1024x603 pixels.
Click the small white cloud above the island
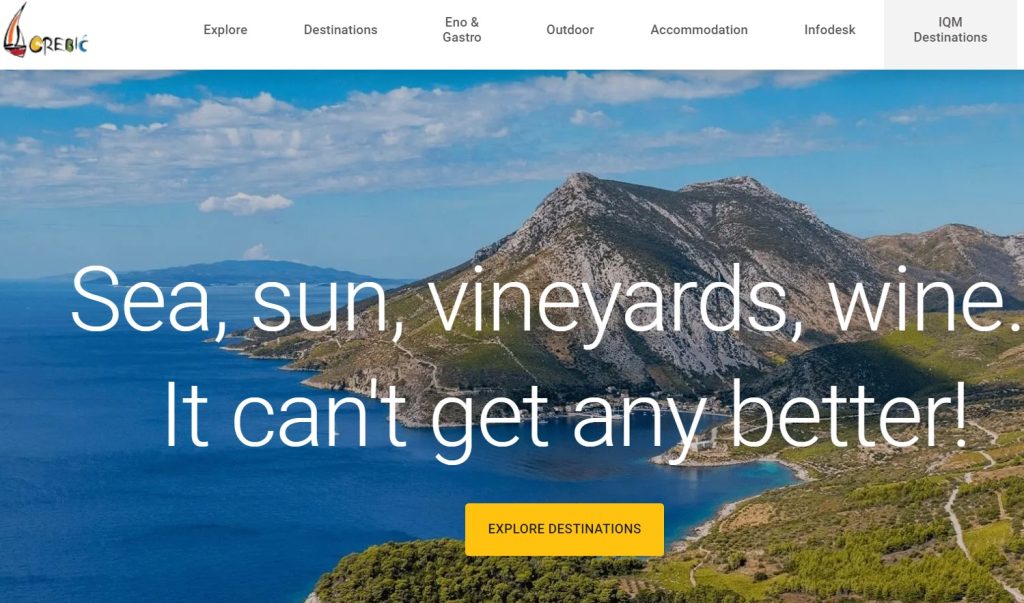pos(246,203)
